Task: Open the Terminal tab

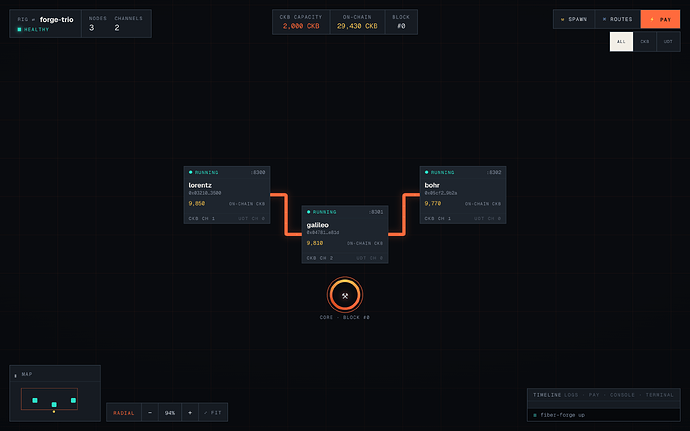Action: click(659, 395)
